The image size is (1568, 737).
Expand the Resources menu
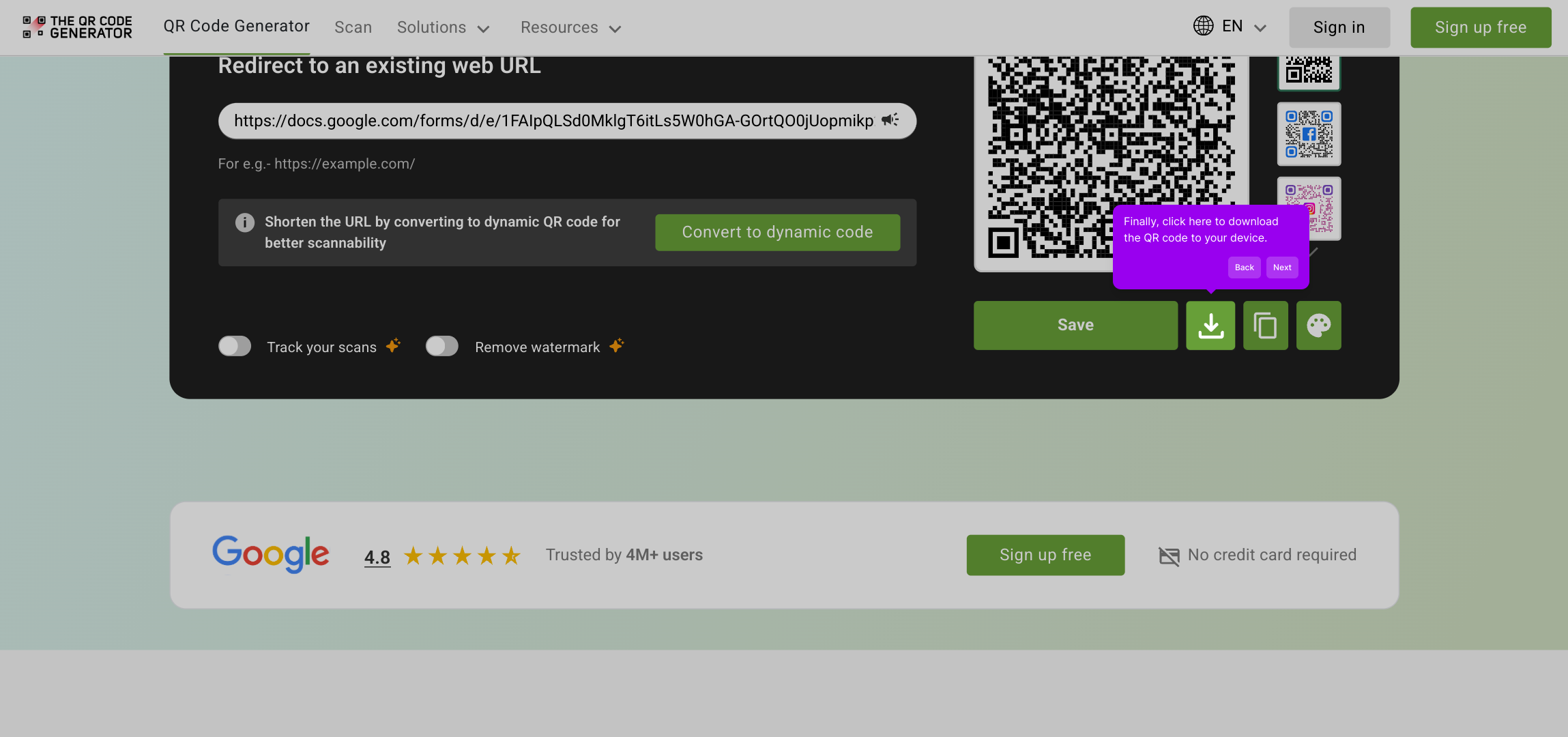coord(570,27)
